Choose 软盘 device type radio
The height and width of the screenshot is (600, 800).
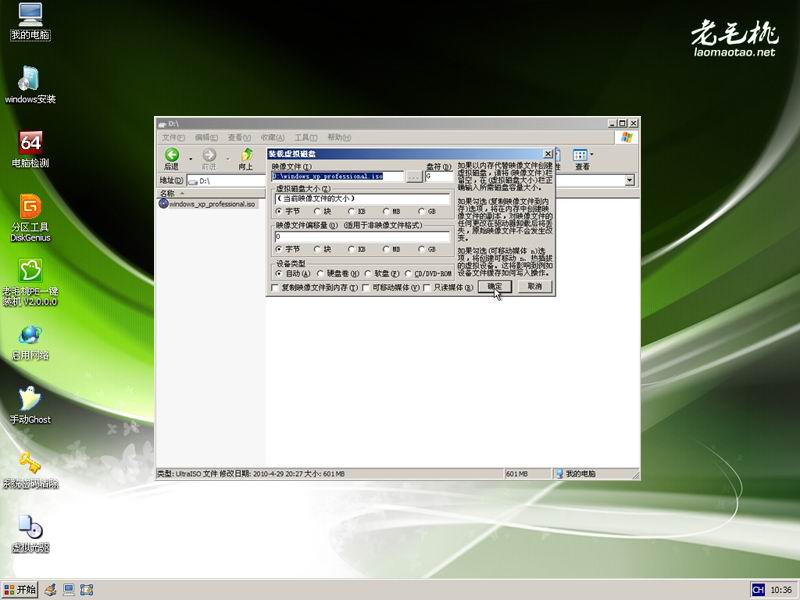368,274
